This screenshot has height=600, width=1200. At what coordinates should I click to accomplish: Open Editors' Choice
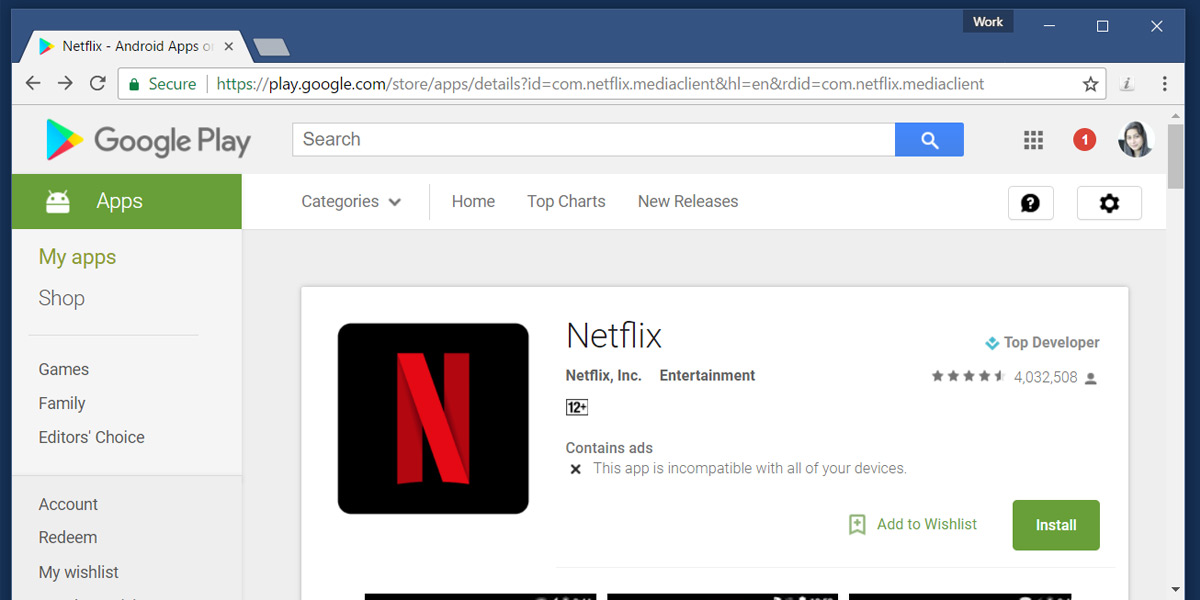(x=91, y=438)
